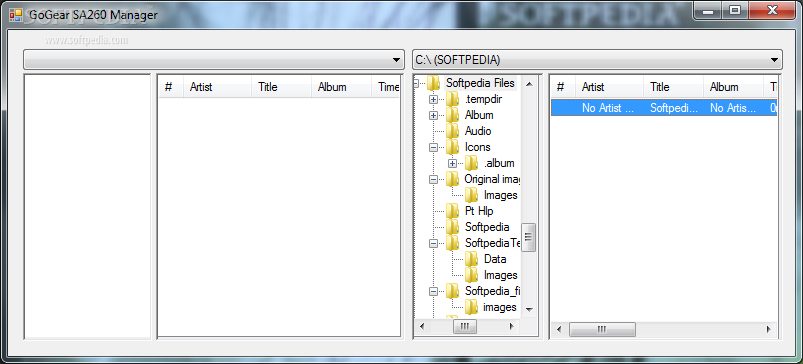The width and height of the screenshot is (803, 364).
Task: Sort computer list by Title column
Action: coord(673,87)
